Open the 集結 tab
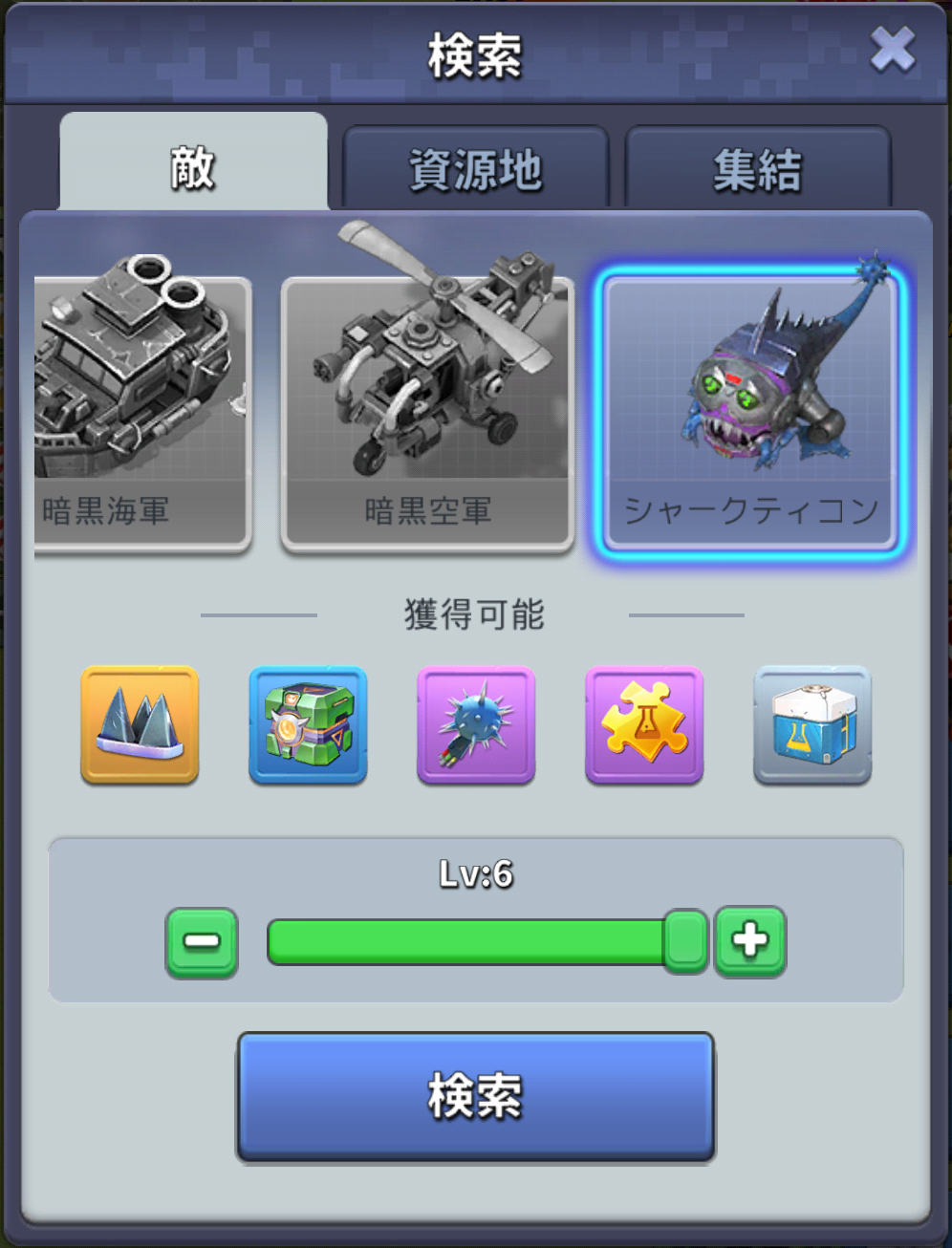Screen dimensions: 952x1248 pos(757,168)
